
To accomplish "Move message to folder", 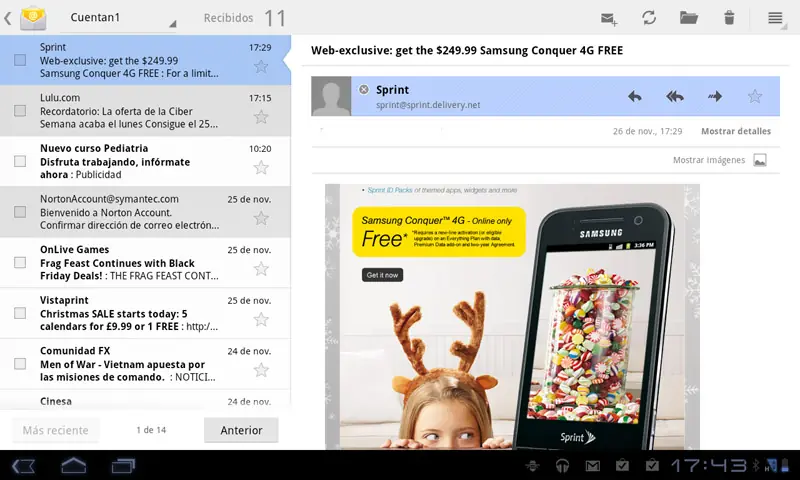I will [689, 18].
